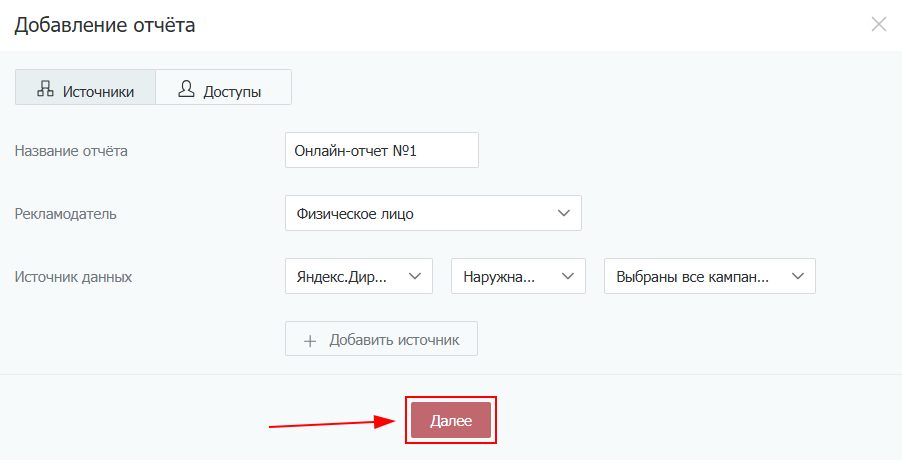Click the Рекламодатель field label
Screen dimensions: 902x460
pos(65,213)
